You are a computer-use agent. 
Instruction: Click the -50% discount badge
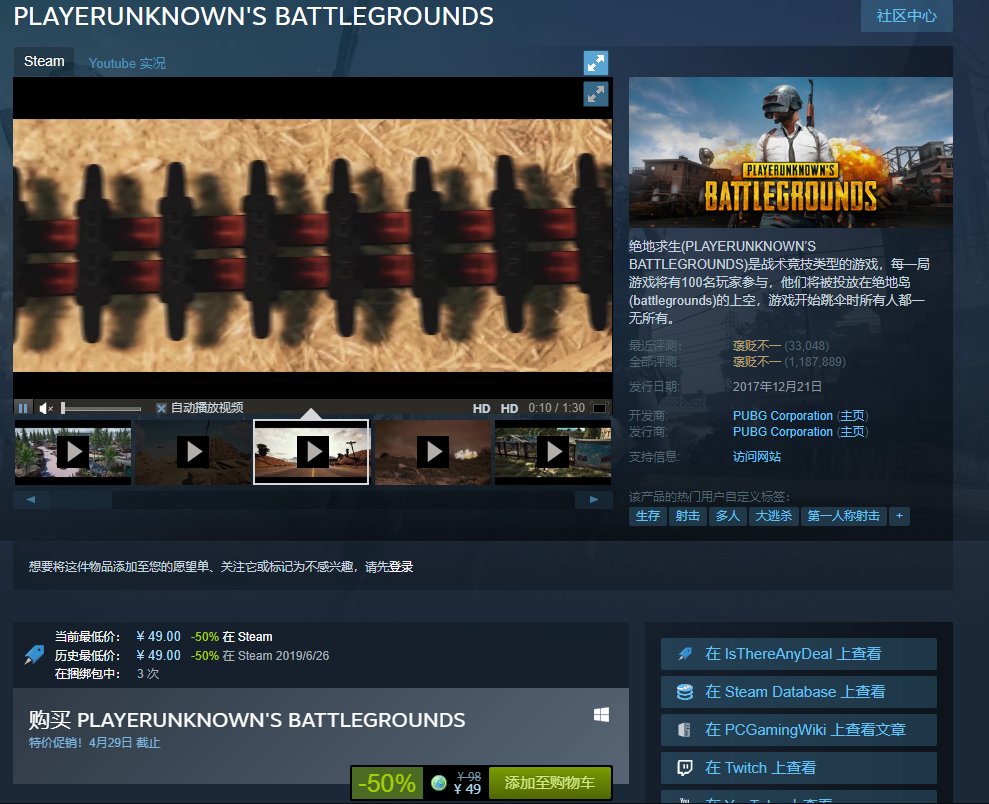point(387,783)
